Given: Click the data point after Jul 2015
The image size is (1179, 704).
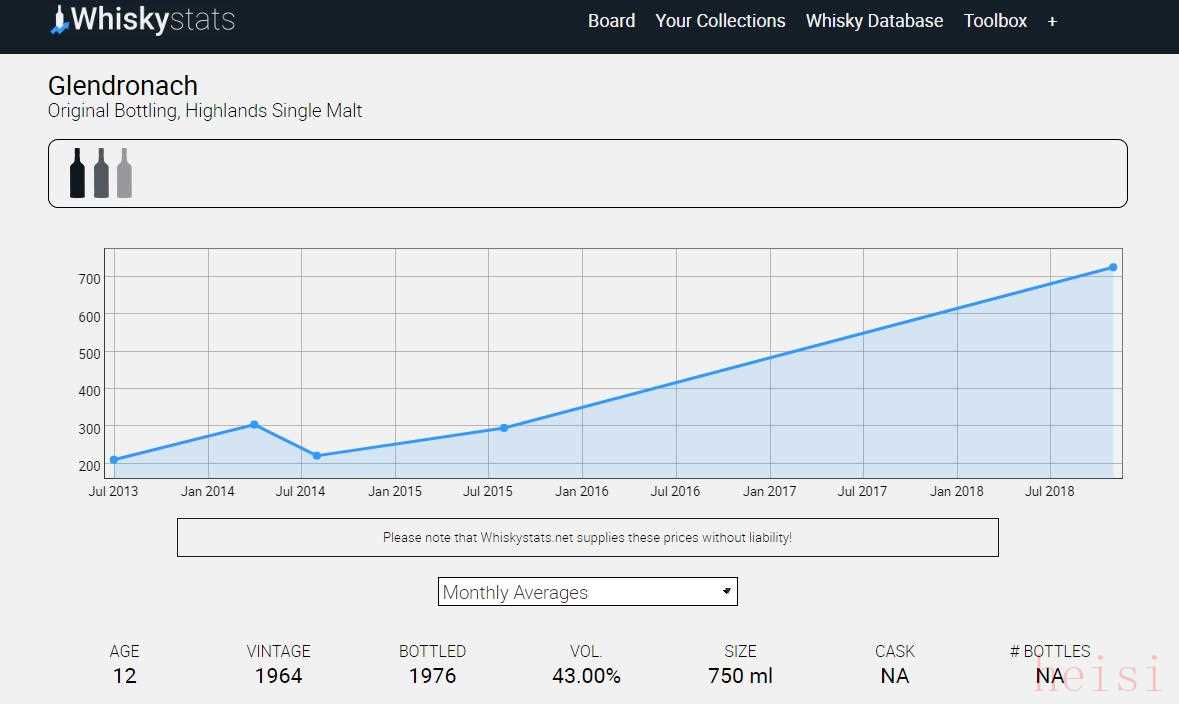Looking at the screenshot, I should coord(504,428).
